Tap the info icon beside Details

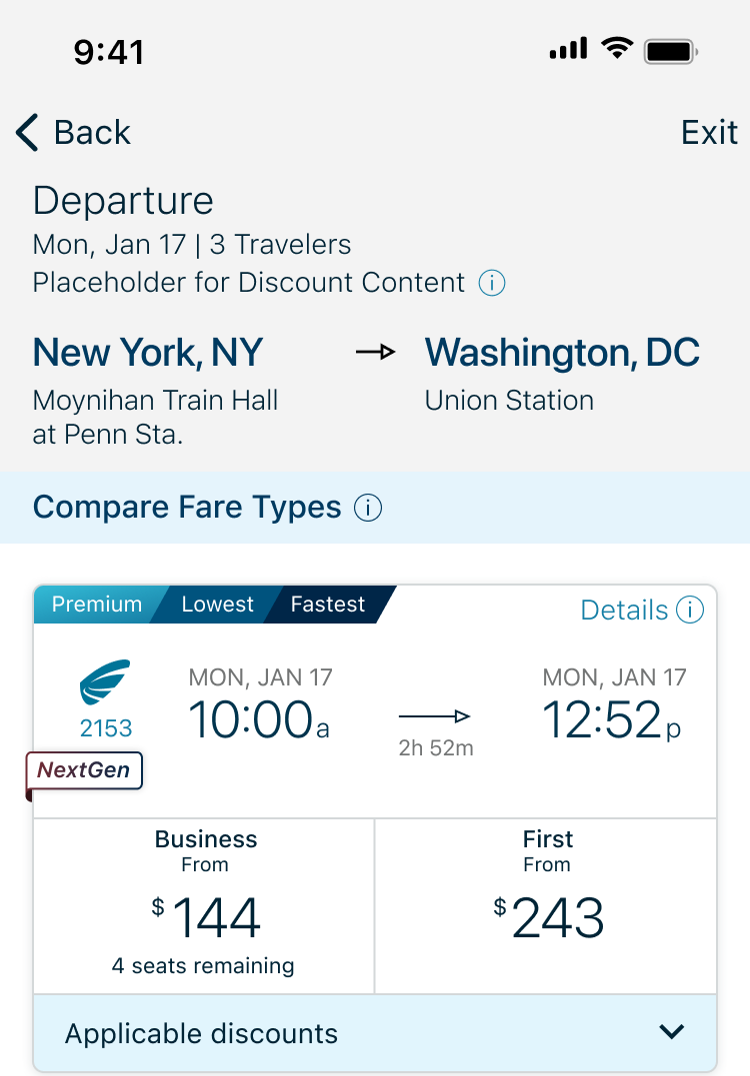coord(690,609)
